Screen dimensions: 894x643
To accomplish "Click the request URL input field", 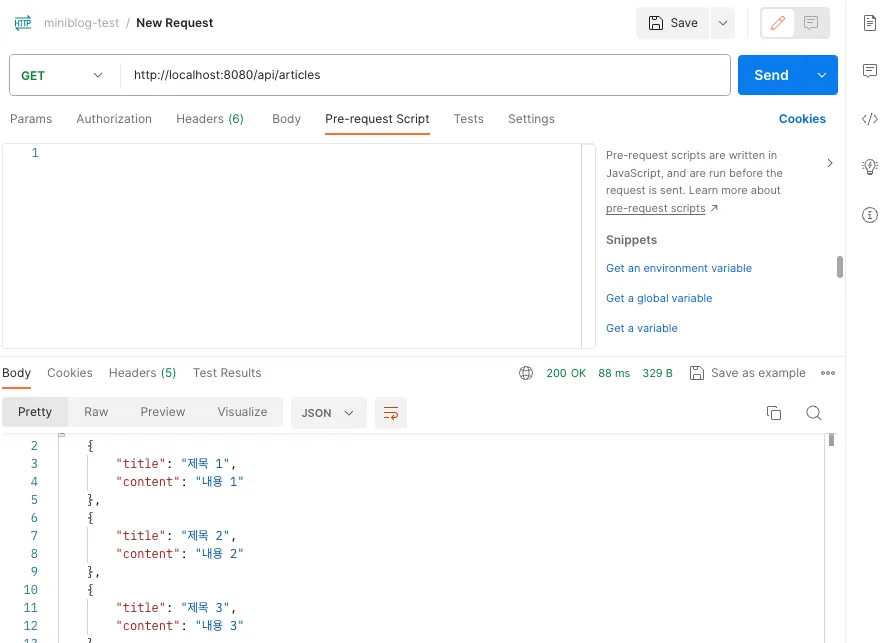I will point(425,75).
